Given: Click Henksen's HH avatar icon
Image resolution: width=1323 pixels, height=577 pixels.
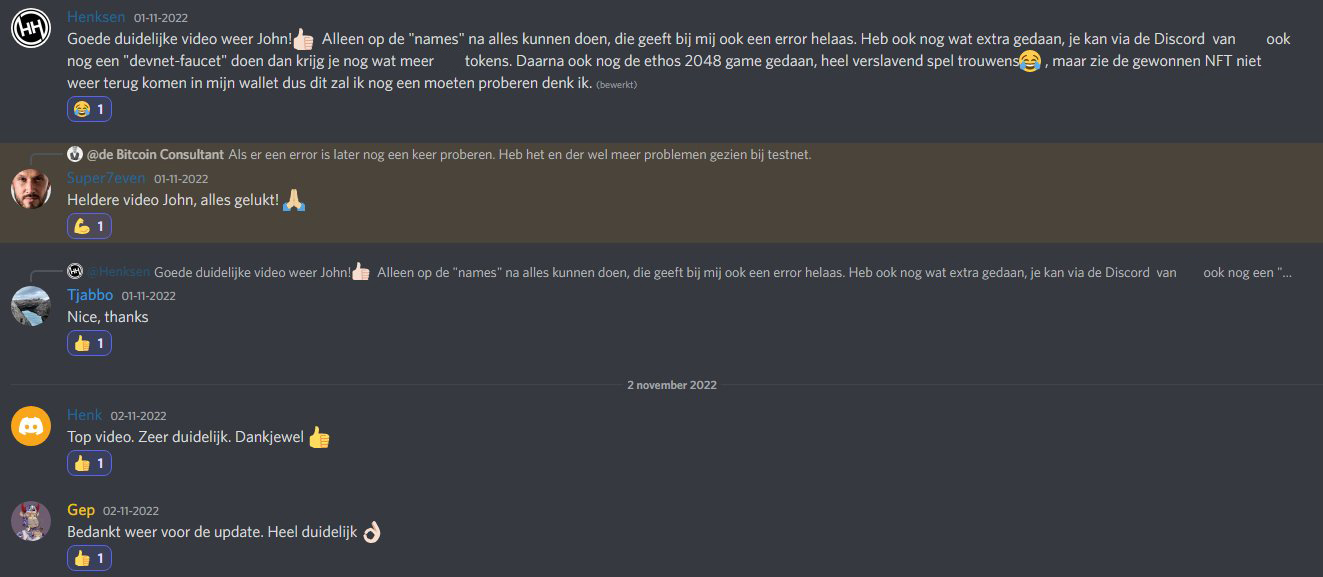Looking at the screenshot, I should coord(31,29).
